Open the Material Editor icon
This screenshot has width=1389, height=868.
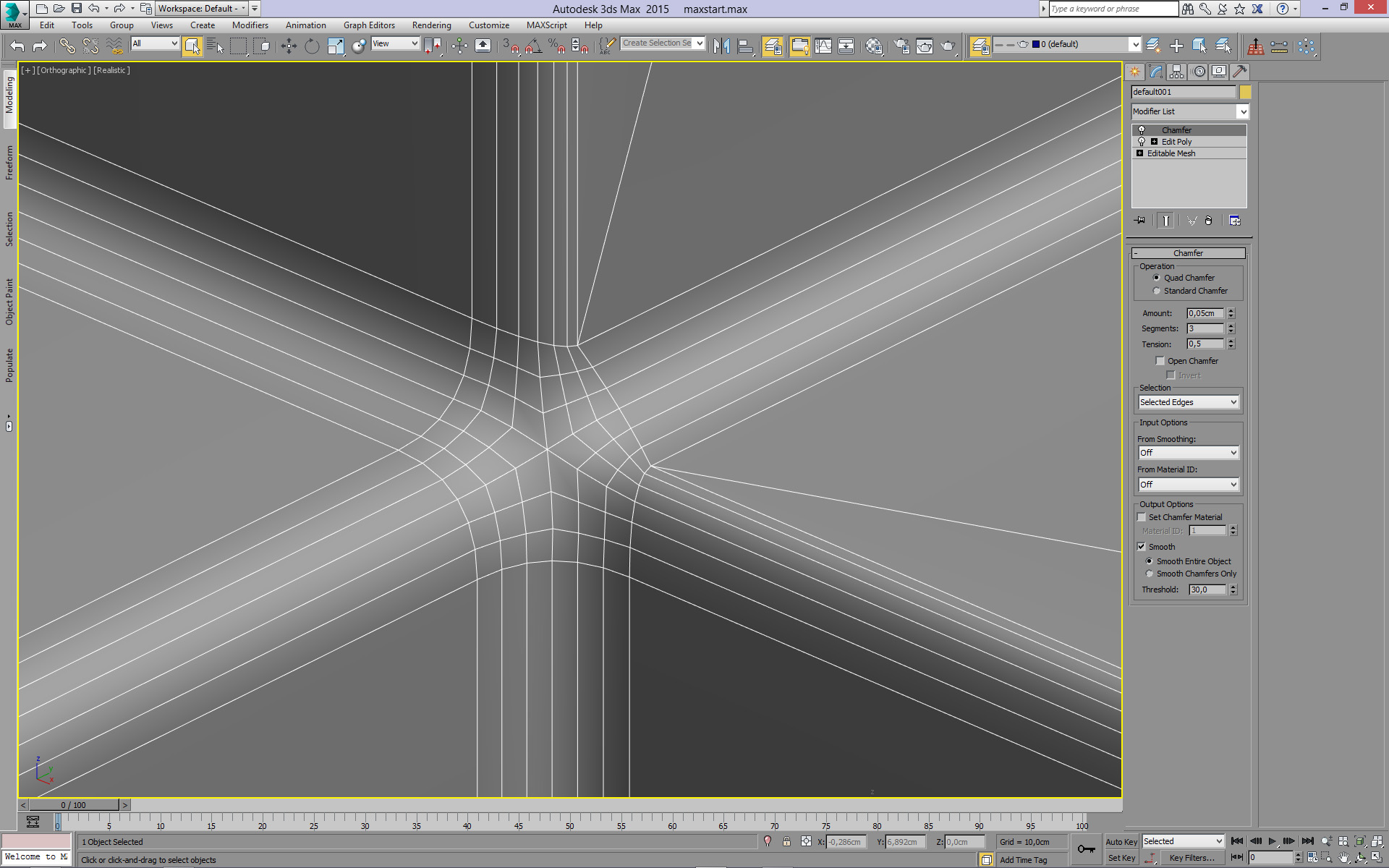pyautogui.click(x=874, y=46)
